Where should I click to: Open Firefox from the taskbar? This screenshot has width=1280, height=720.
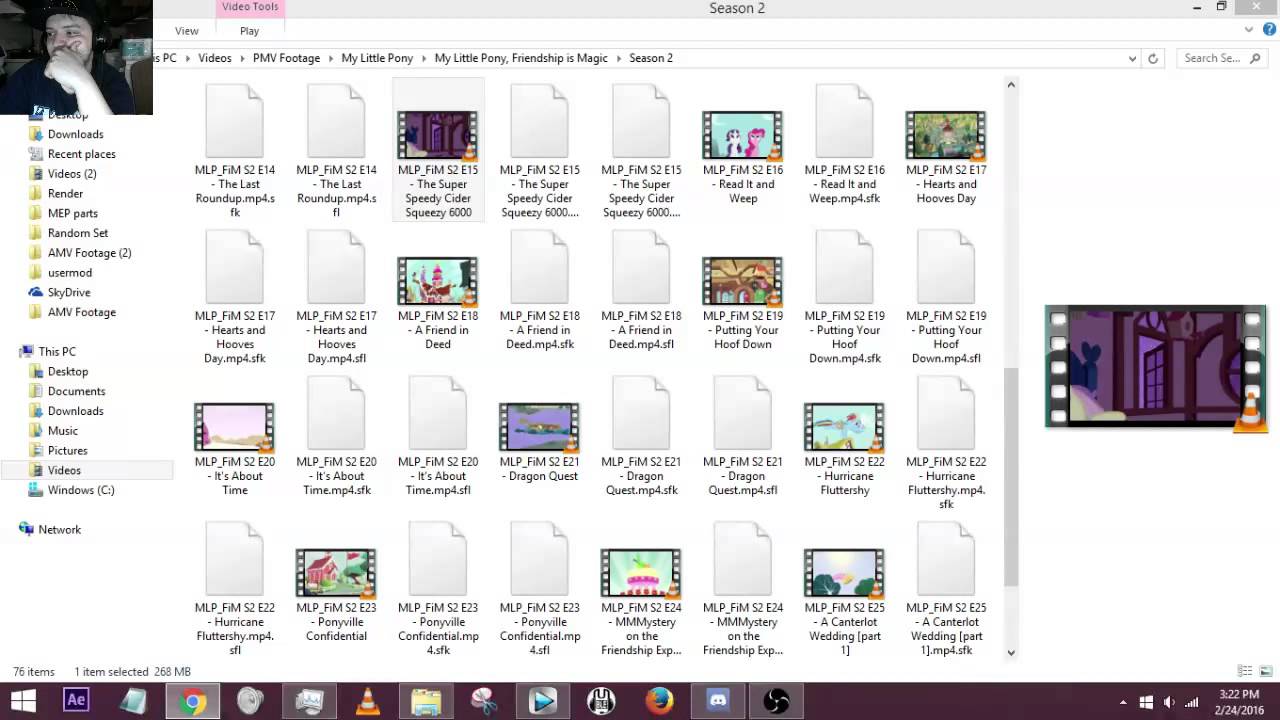tap(659, 701)
